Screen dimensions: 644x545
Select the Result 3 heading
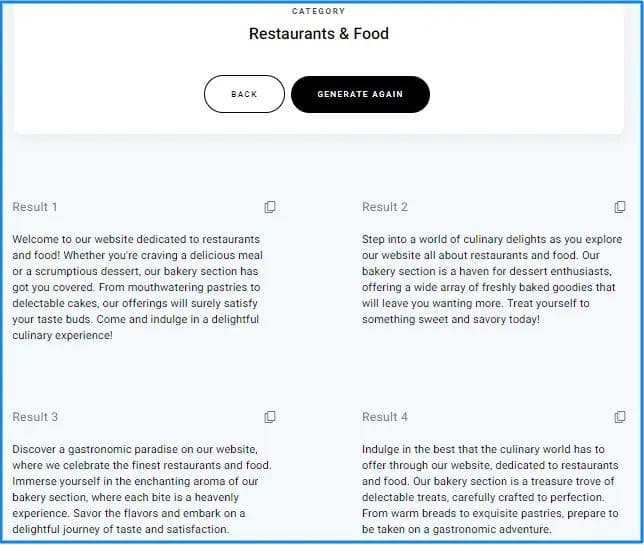[x=35, y=417]
